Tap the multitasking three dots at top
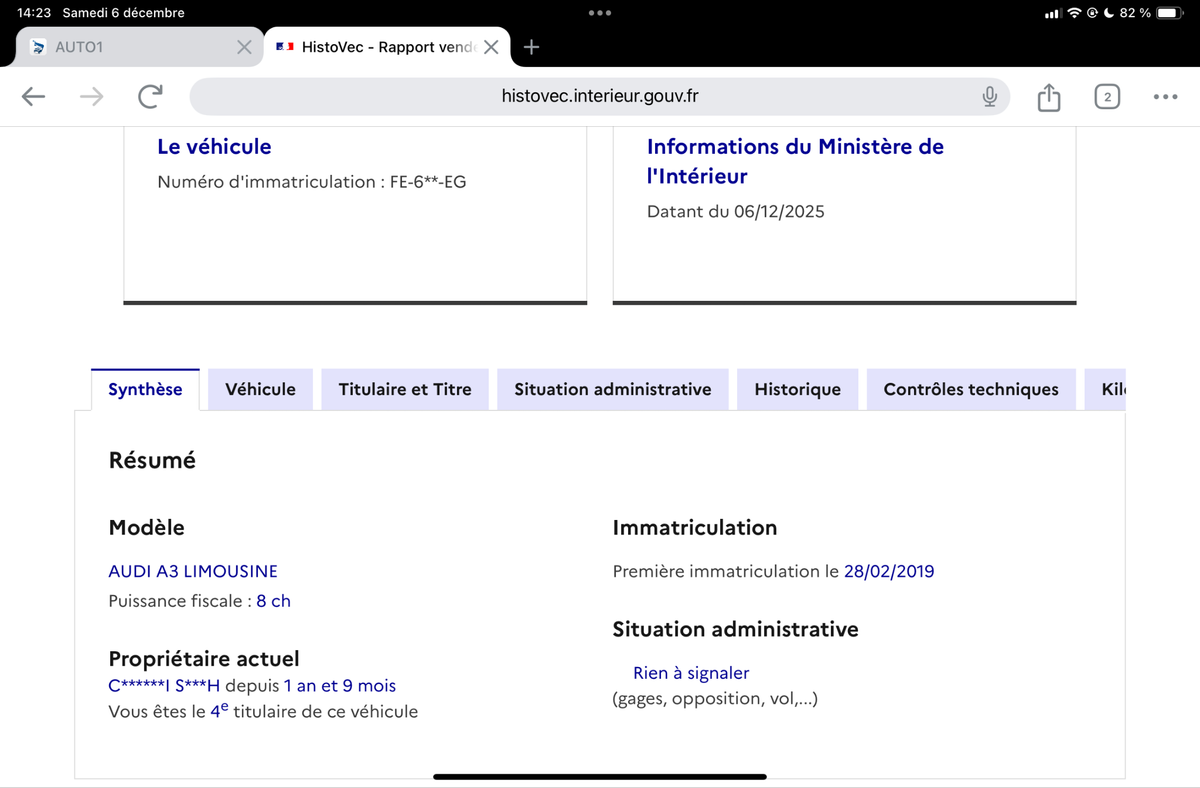The width and height of the screenshot is (1200, 788). [x=600, y=13]
